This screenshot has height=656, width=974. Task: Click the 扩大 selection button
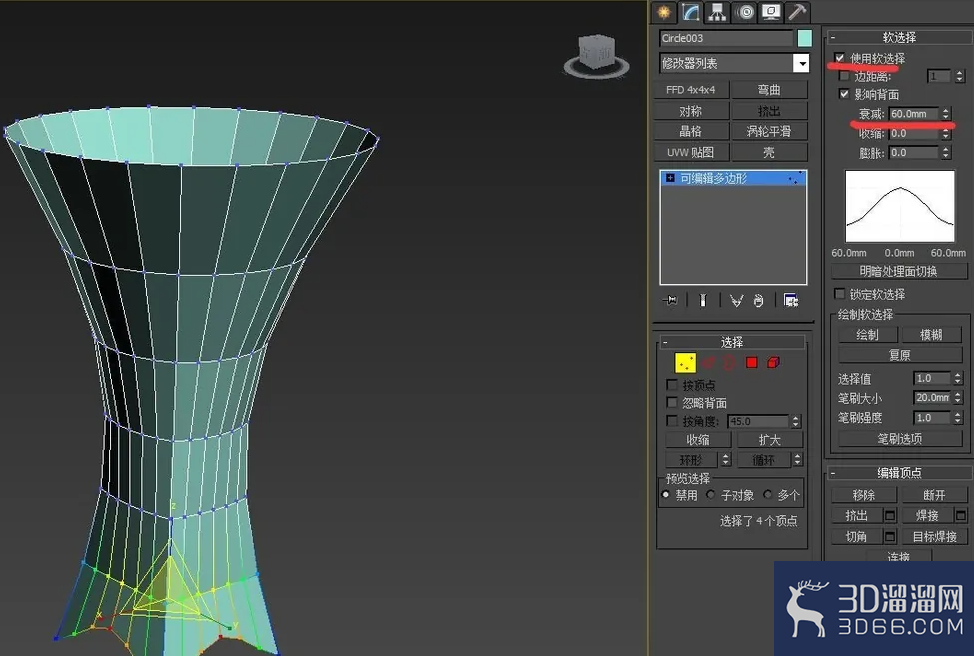(770, 440)
